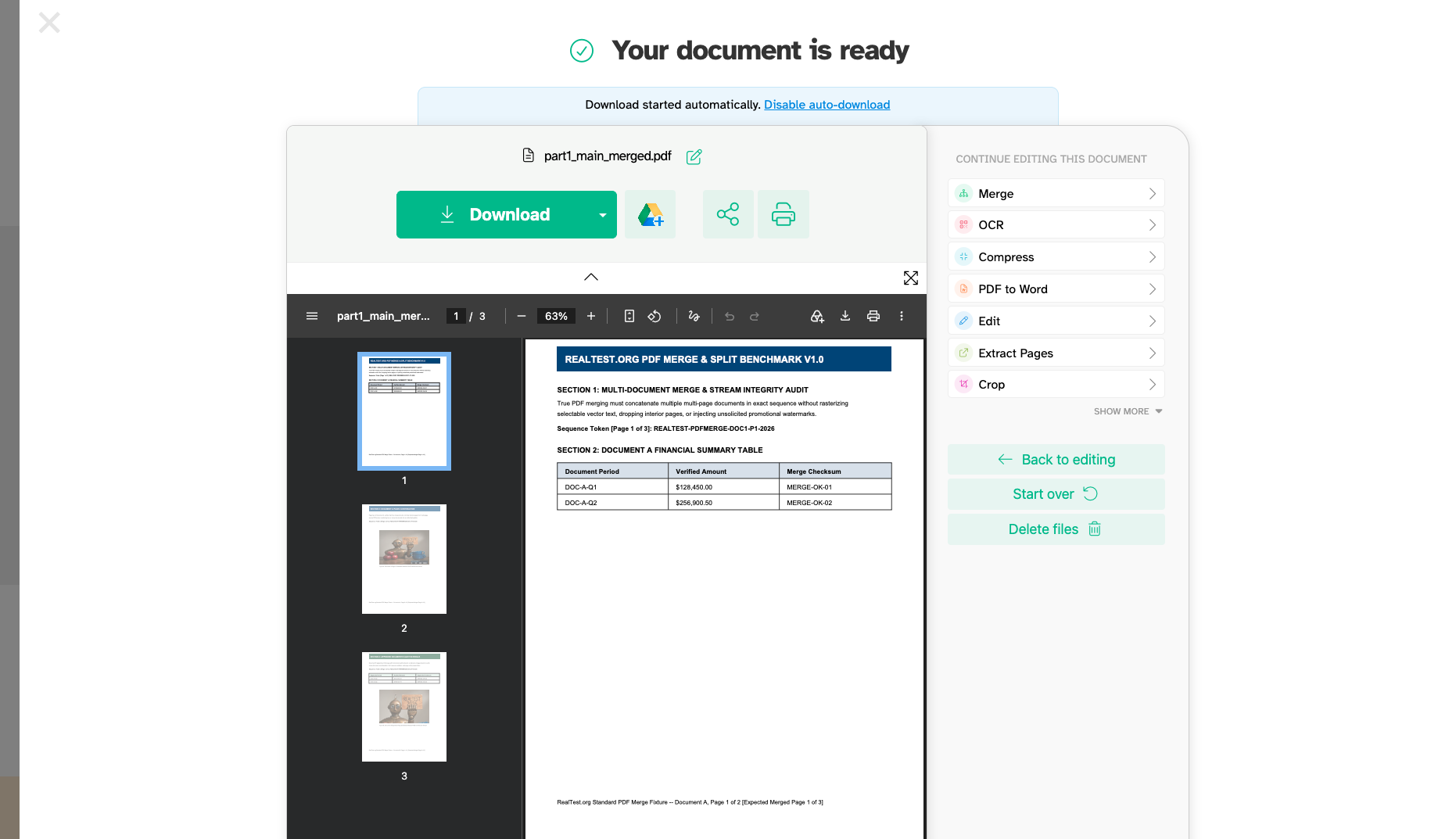Viewport: 1456px width, 839px height.
Task: Select the Compress tool option
Action: click(x=1056, y=256)
